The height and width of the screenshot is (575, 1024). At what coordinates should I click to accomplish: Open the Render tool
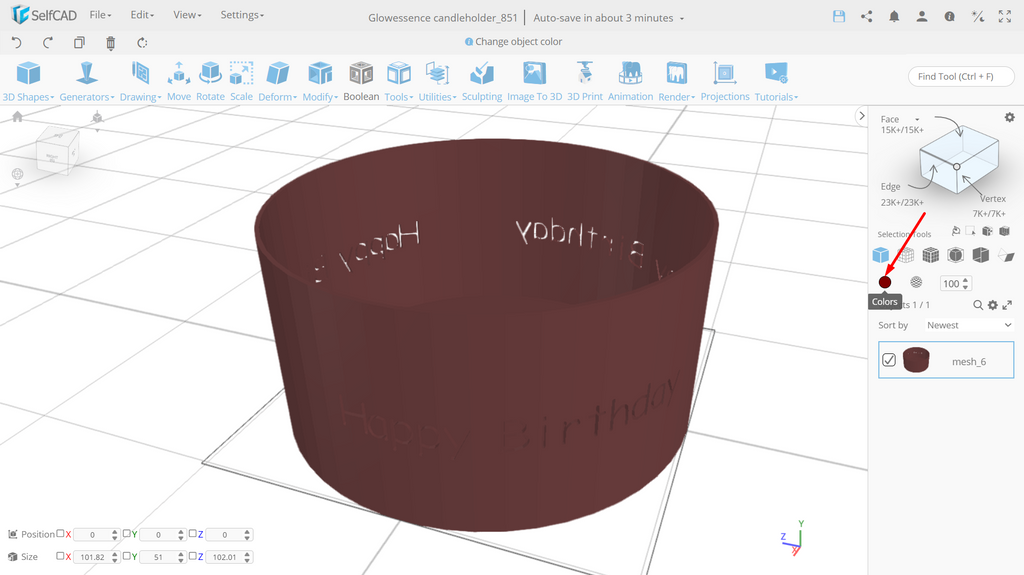coord(677,82)
